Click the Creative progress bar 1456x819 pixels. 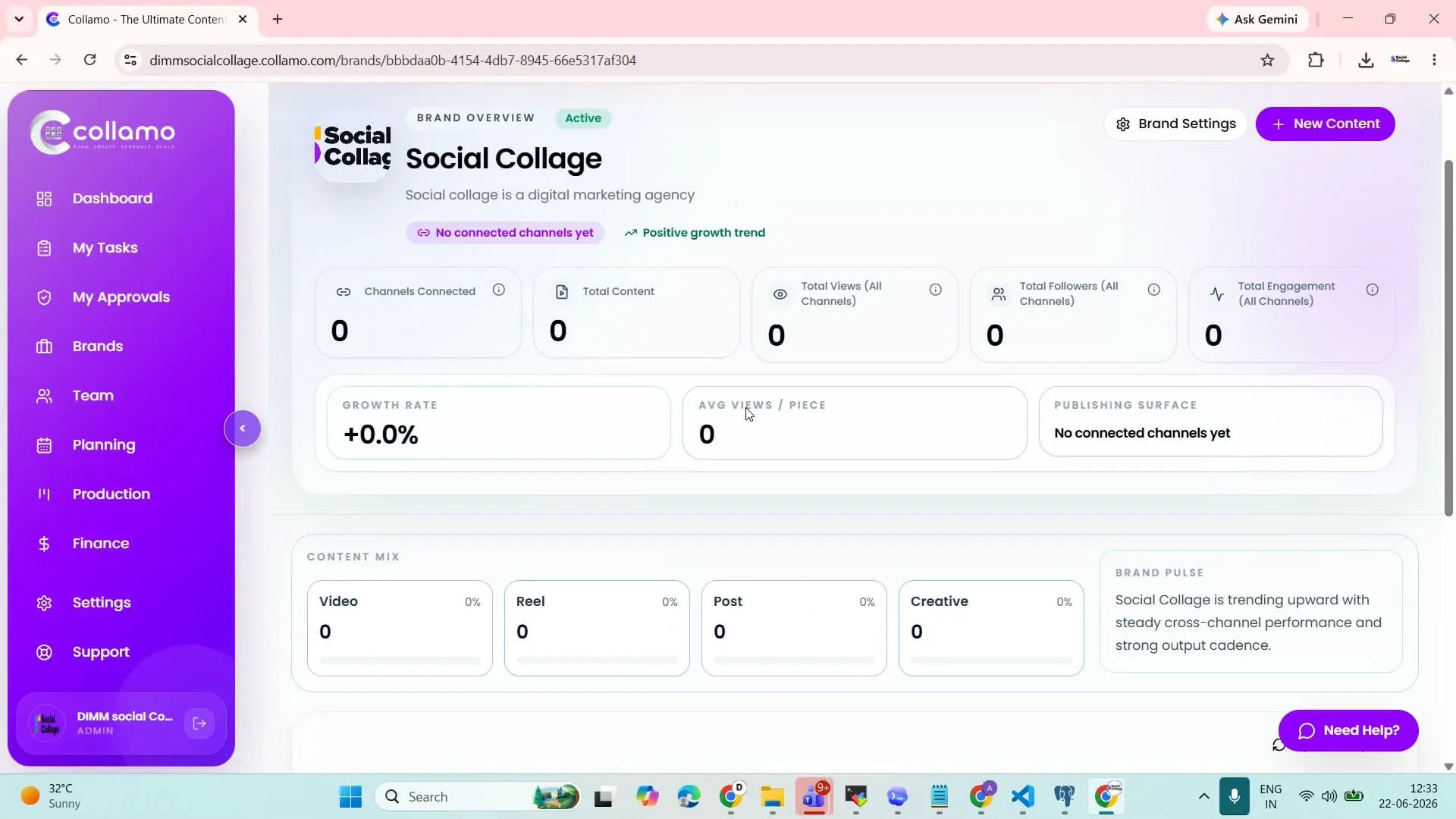[991, 661]
